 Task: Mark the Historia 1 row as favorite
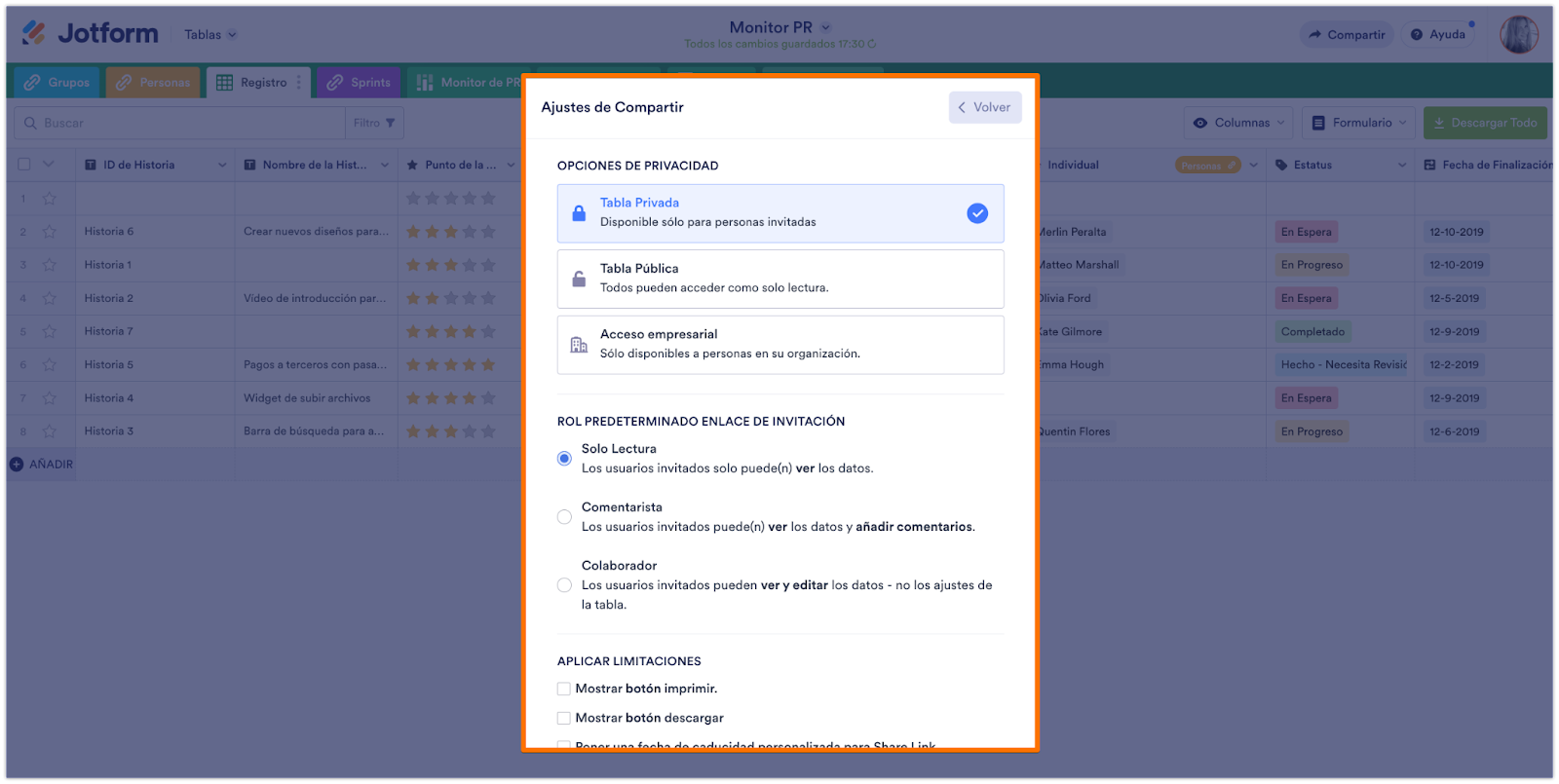(x=50, y=265)
